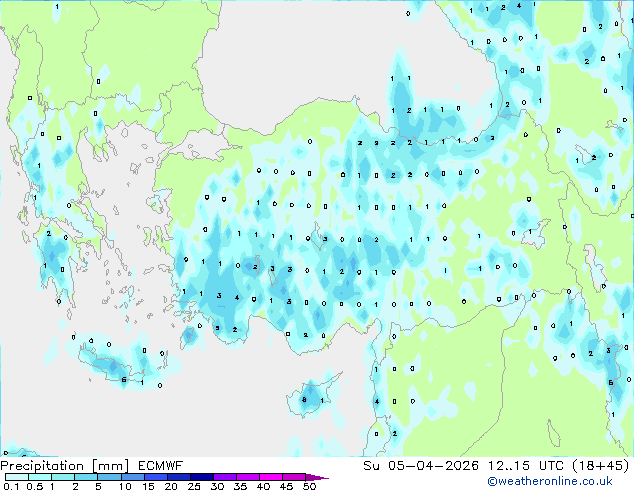The height and width of the screenshot is (490, 634).
Task: Click the '20' legend scale label
Action: [x=171, y=486]
